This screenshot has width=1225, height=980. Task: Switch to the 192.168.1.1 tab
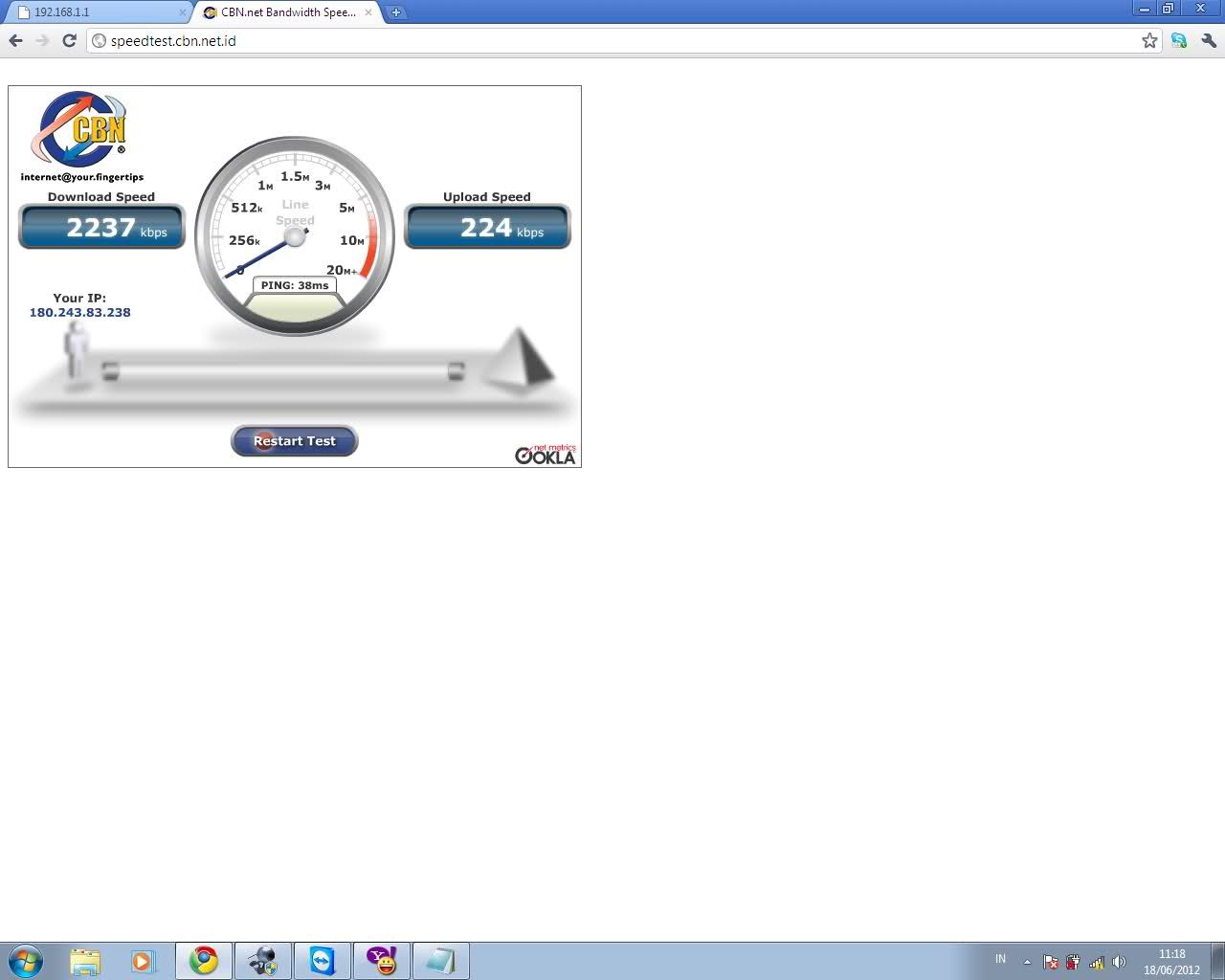point(96,12)
